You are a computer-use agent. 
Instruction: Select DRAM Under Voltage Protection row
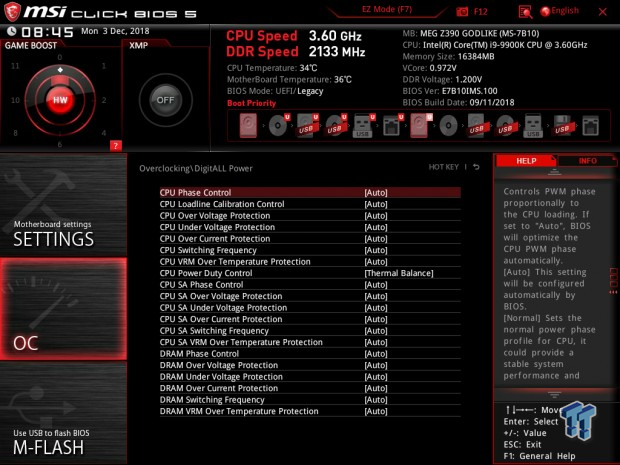point(310,377)
